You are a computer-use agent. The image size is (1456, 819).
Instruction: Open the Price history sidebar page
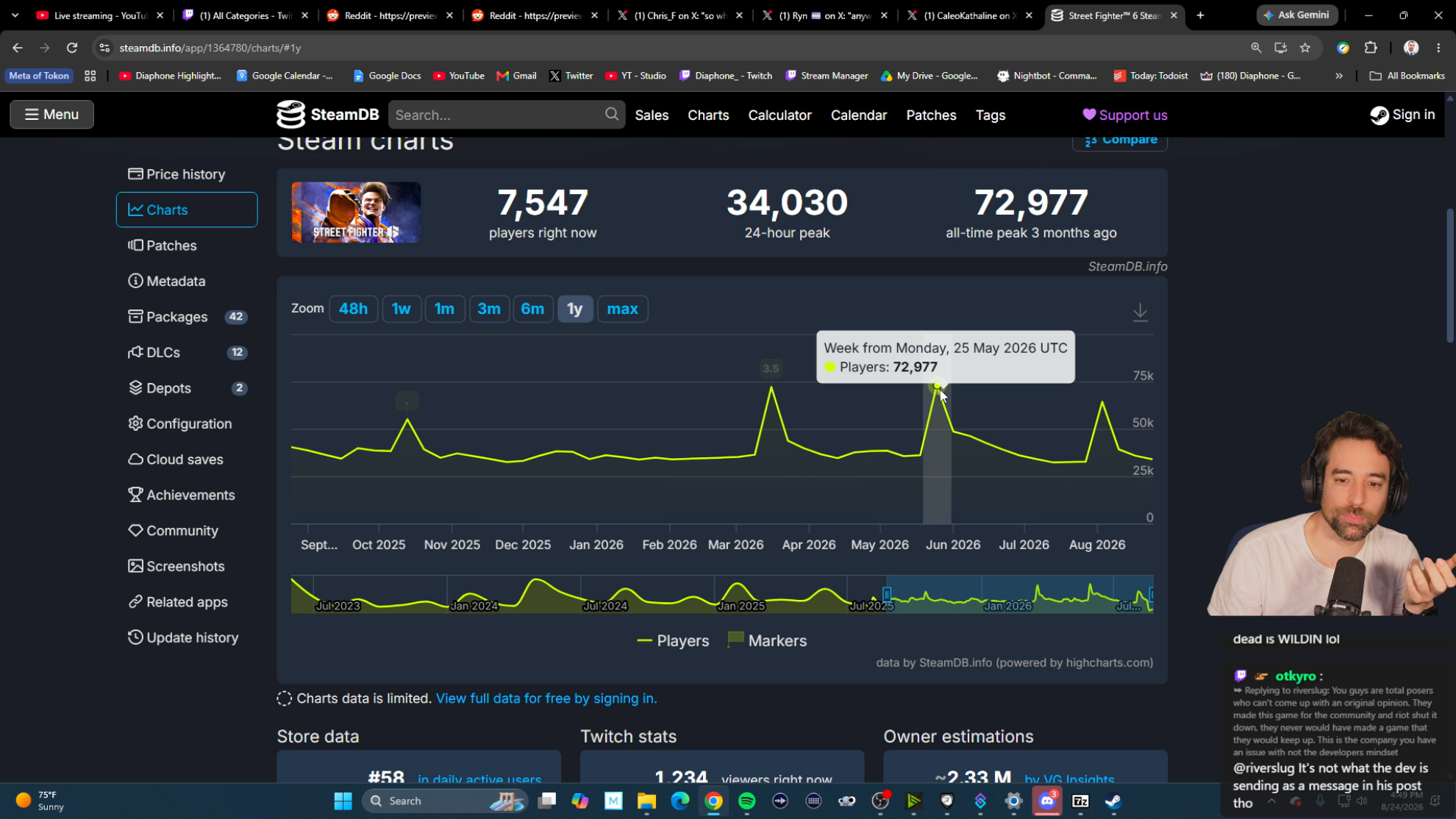176,174
